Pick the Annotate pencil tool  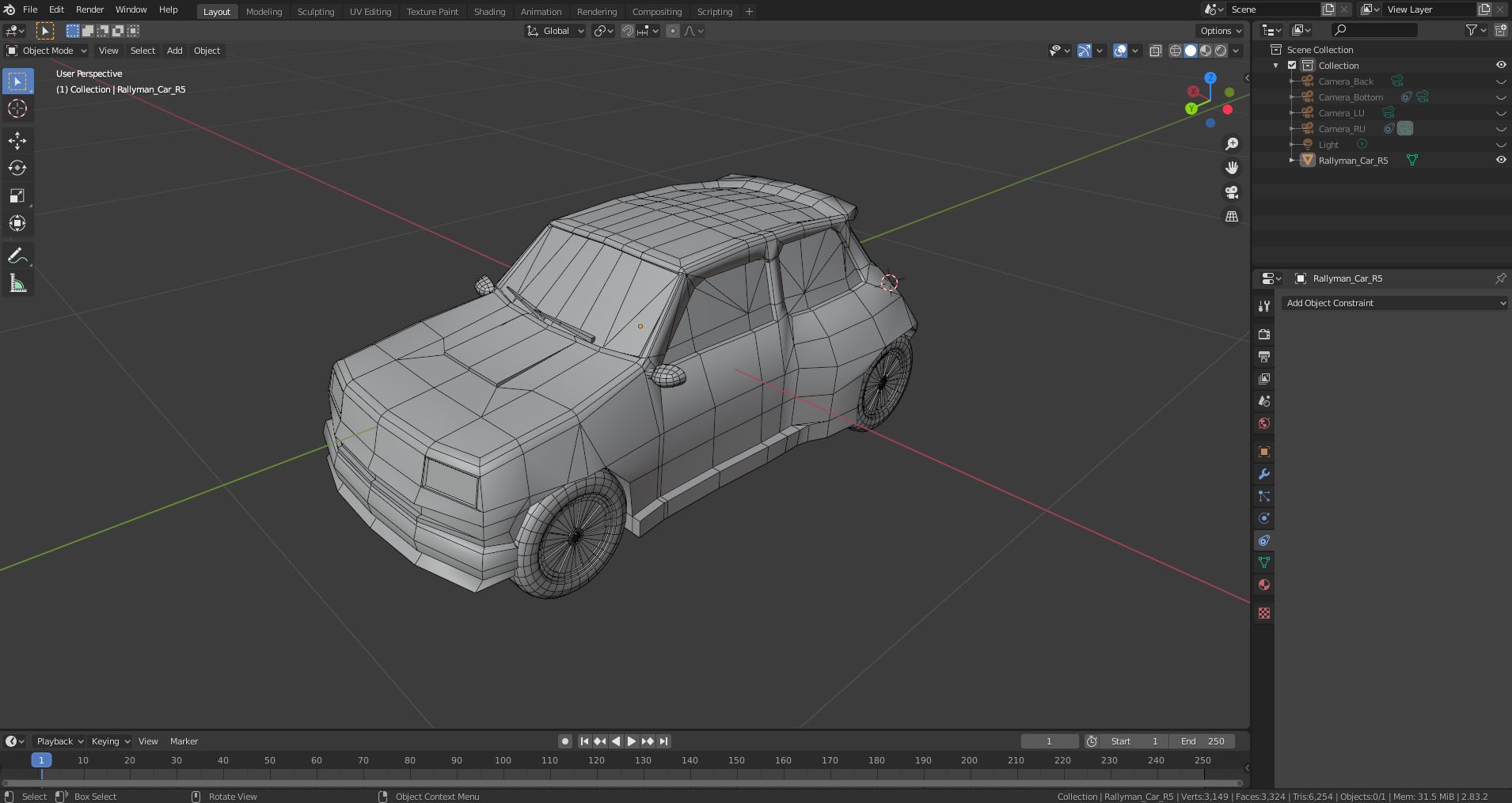click(17, 256)
